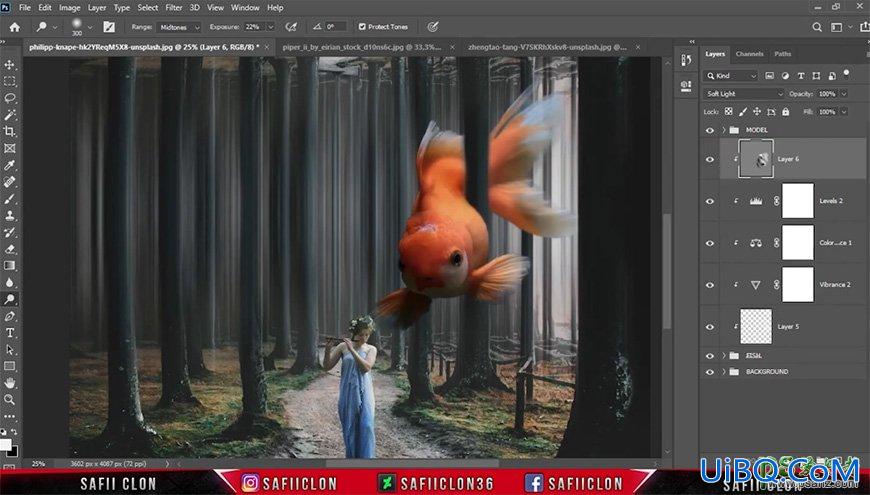
Task: Select the Gradient tool
Action: point(9,266)
